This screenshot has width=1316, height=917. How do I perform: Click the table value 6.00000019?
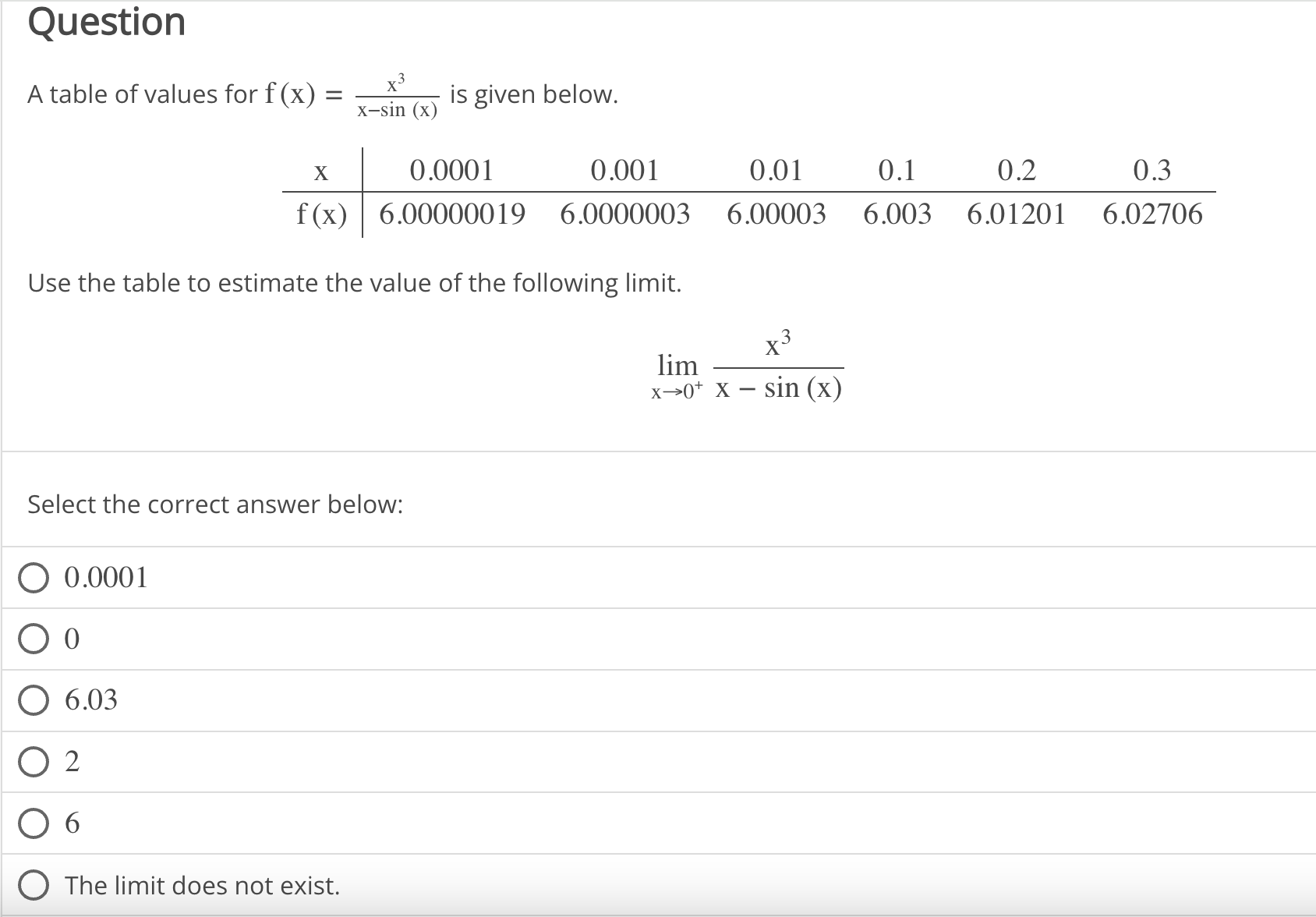(451, 215)
